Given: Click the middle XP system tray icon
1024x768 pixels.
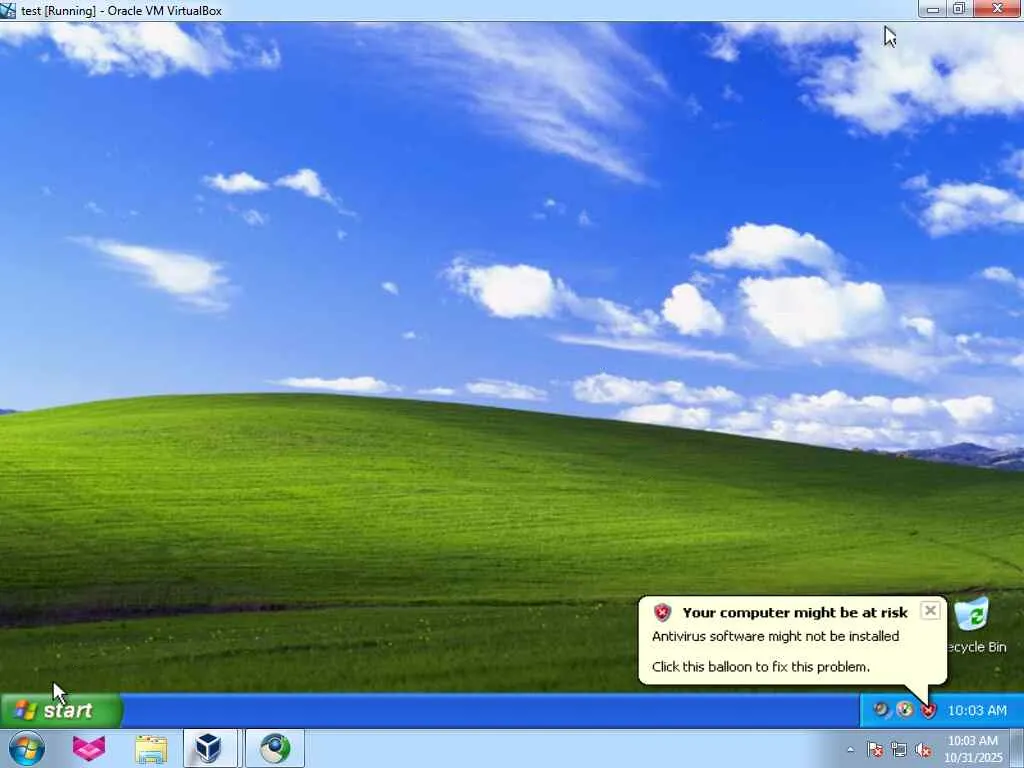Looking at the screenshot, I should pyautogui.click(x=904, y=709).
